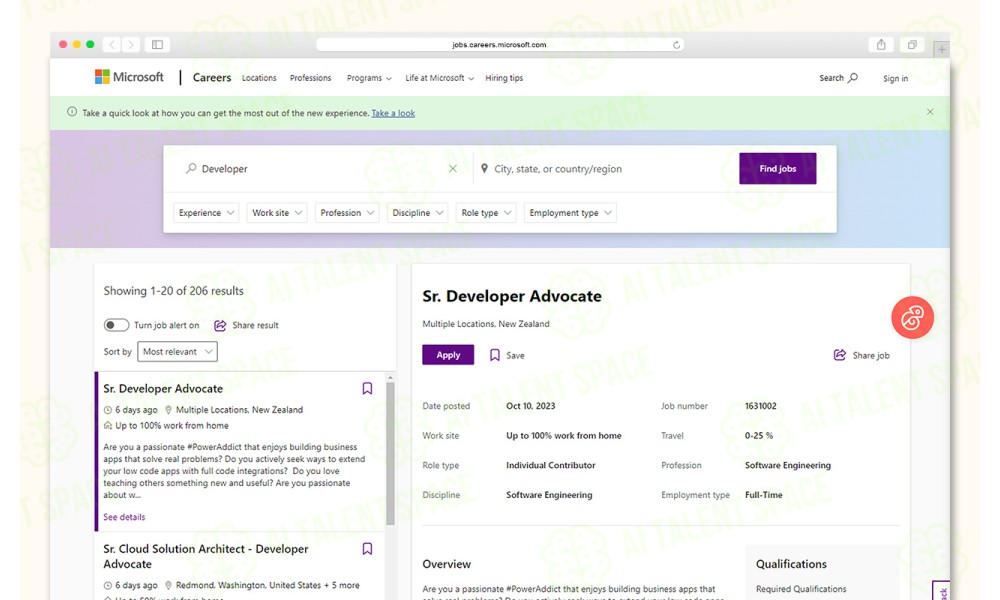Viewport: 1000px width, 600px height.
Task: Click the Overview heading
Action: tap(446, 564)
